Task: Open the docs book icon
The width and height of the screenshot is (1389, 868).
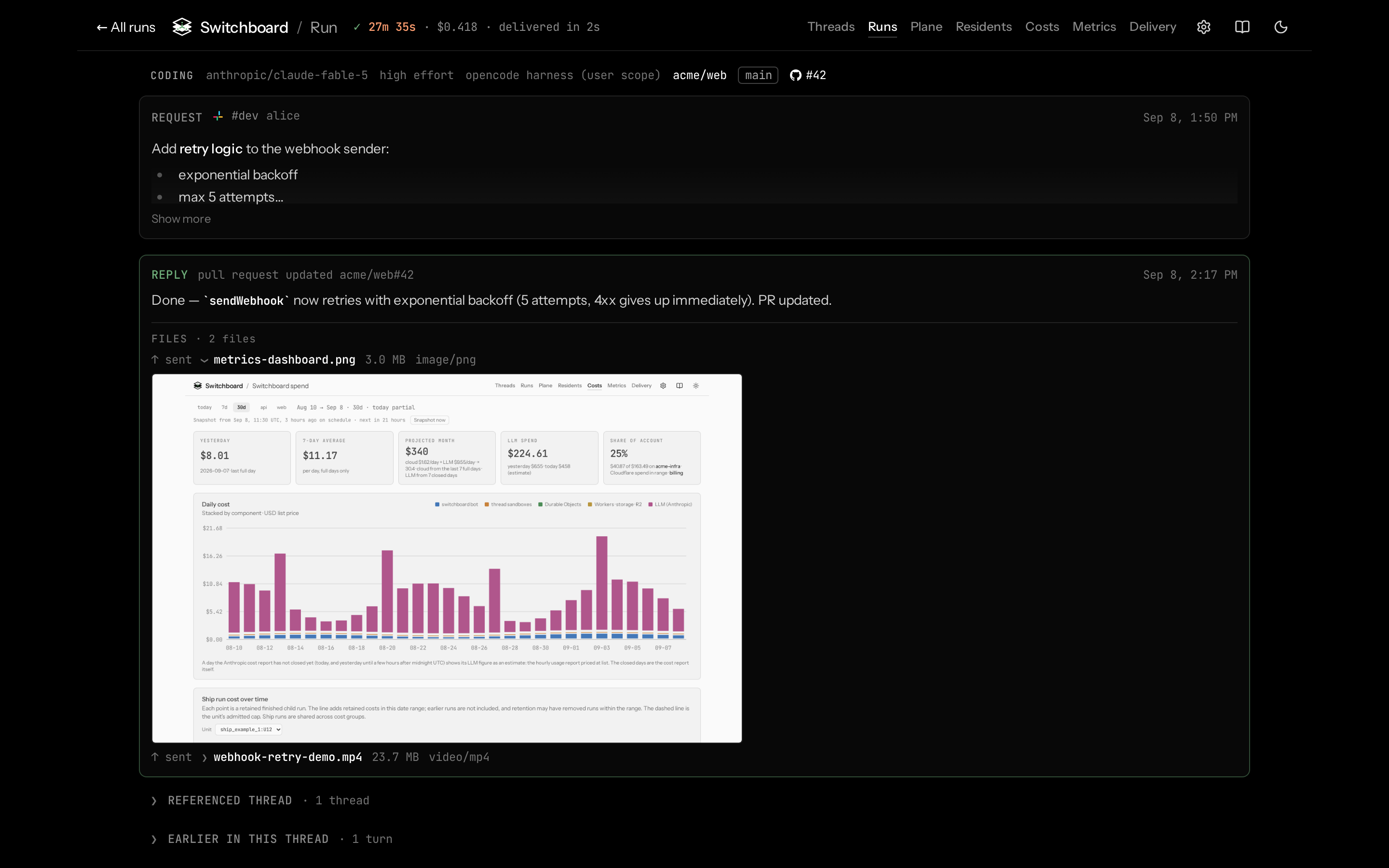Action: tap(1242, 27)
